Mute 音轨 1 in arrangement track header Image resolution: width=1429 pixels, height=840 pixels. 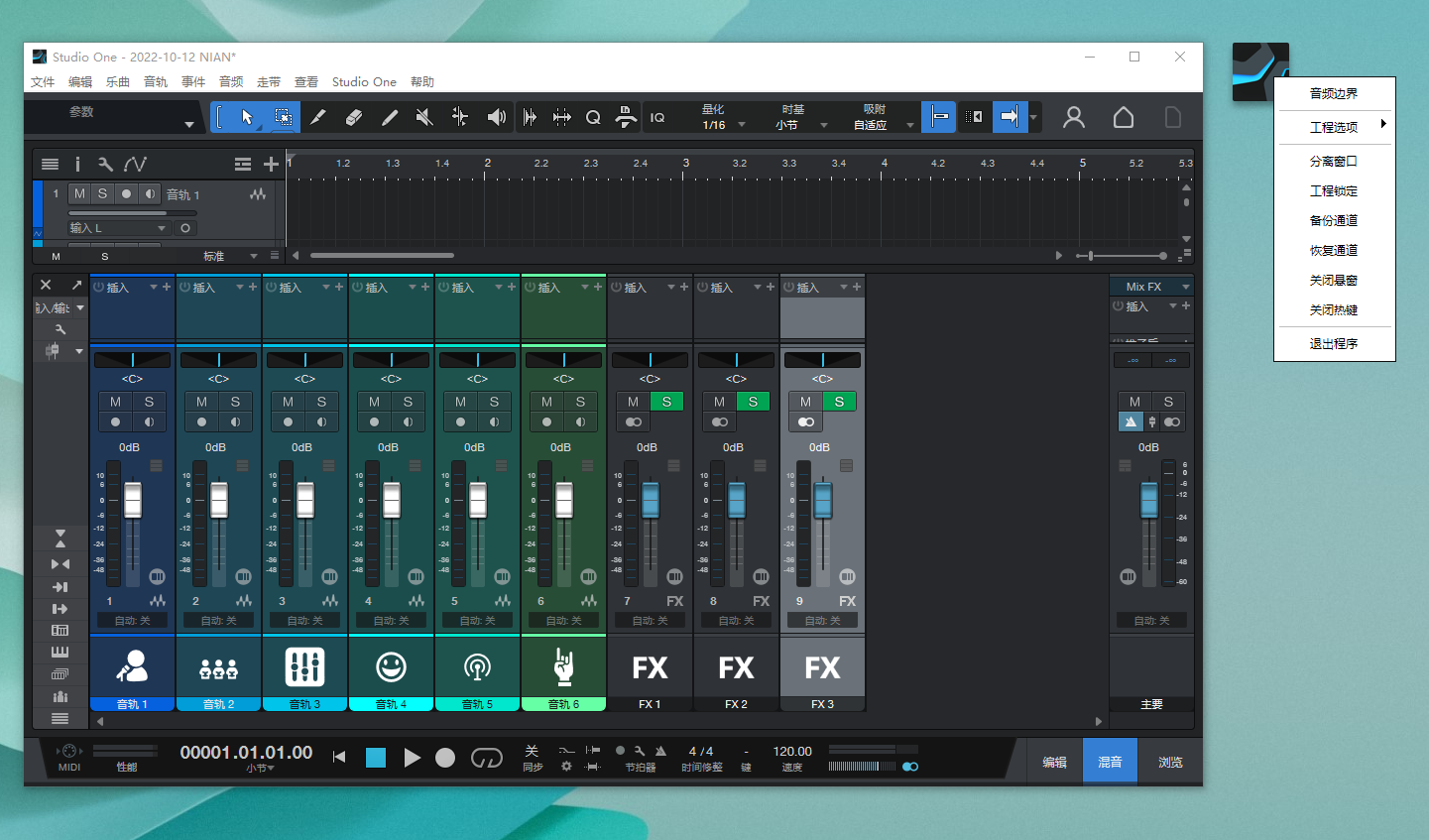pyautogui.click(x=79, y=193)
